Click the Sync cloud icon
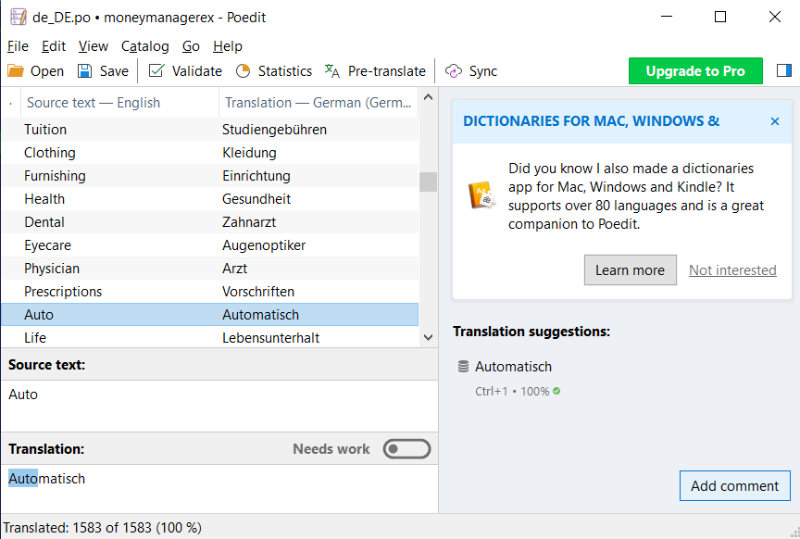 454,71
